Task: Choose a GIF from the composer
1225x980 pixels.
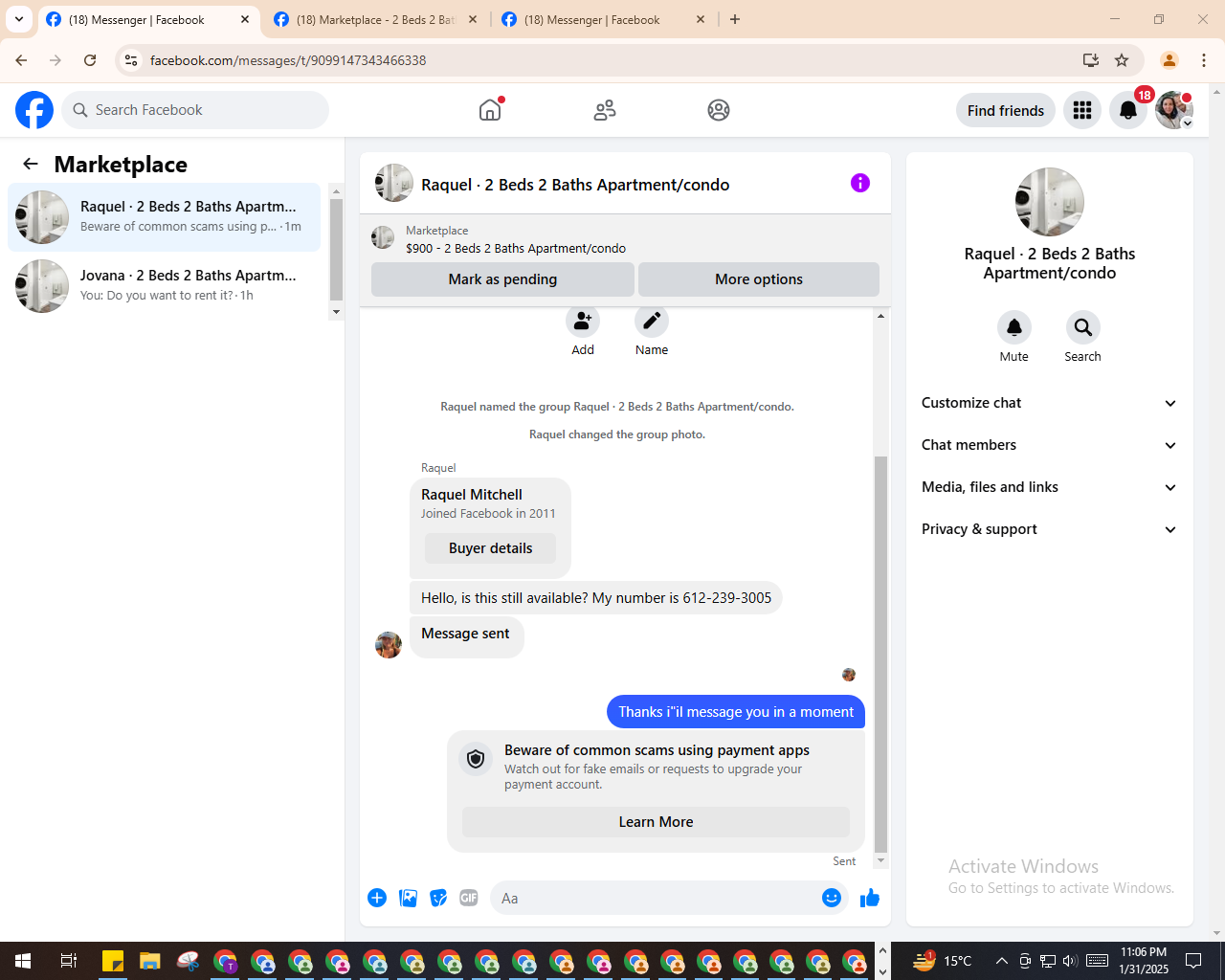Action: (469, 898)
